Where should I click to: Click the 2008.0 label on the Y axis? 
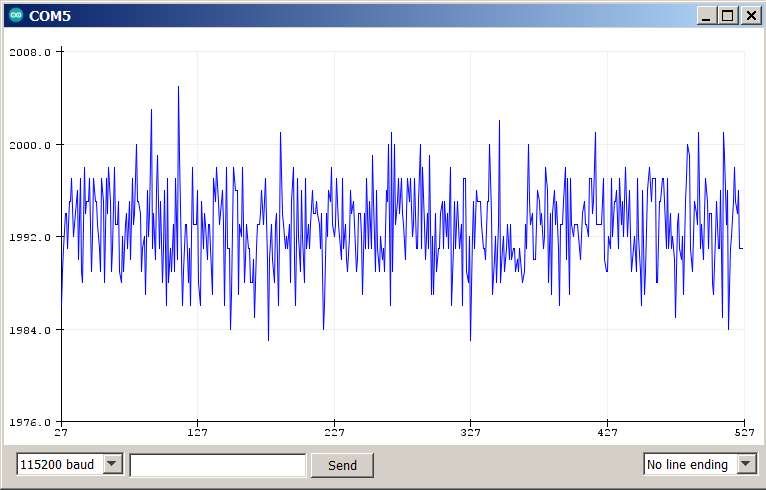31,52
